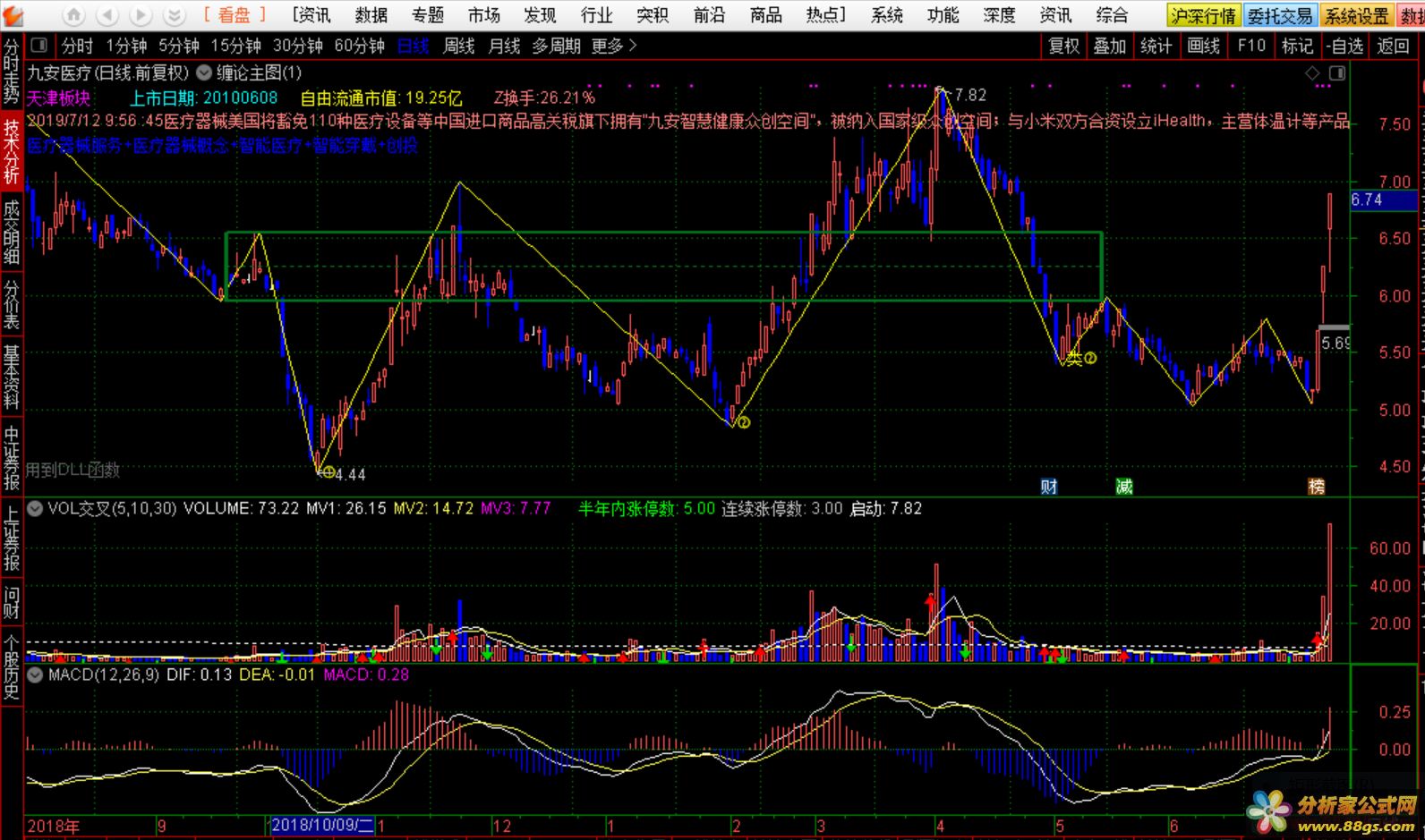The height and width of the screenshot is (840, 1425).
Task: Open the 数据 menu
Action: 371,15
